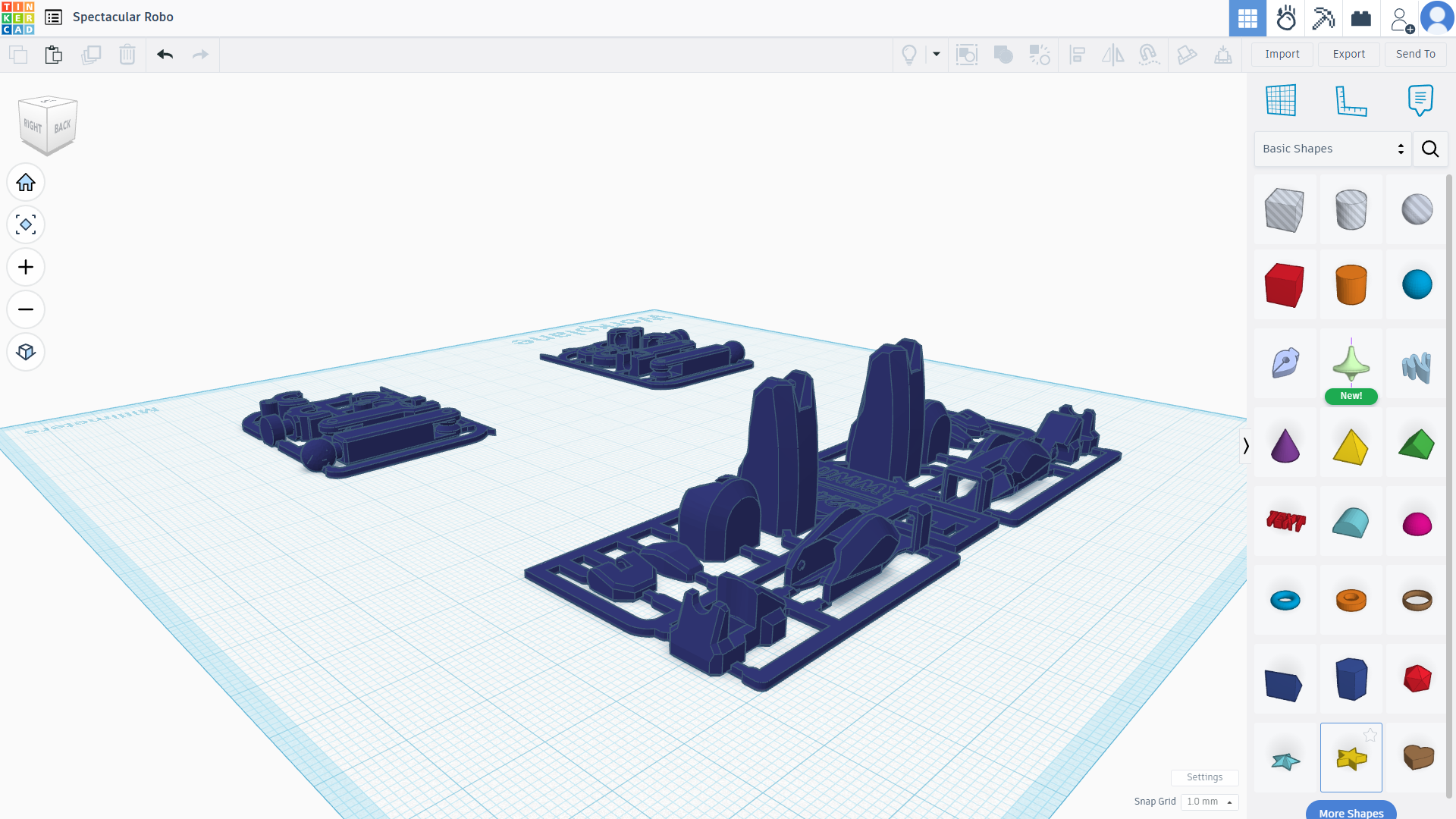This screenshot has height=819, width=1456.
Task: Click the Zoom in plus button
Action: (26, 268)
